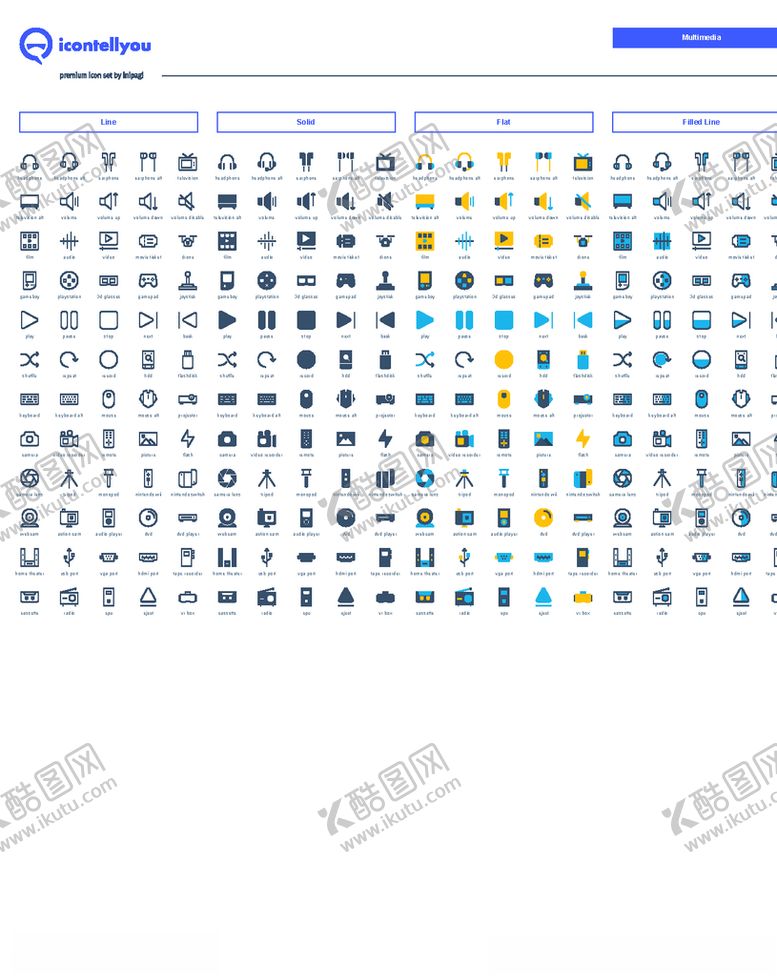Click the Line style tripod icon
The image size is (777, 976).
(69, 478)
